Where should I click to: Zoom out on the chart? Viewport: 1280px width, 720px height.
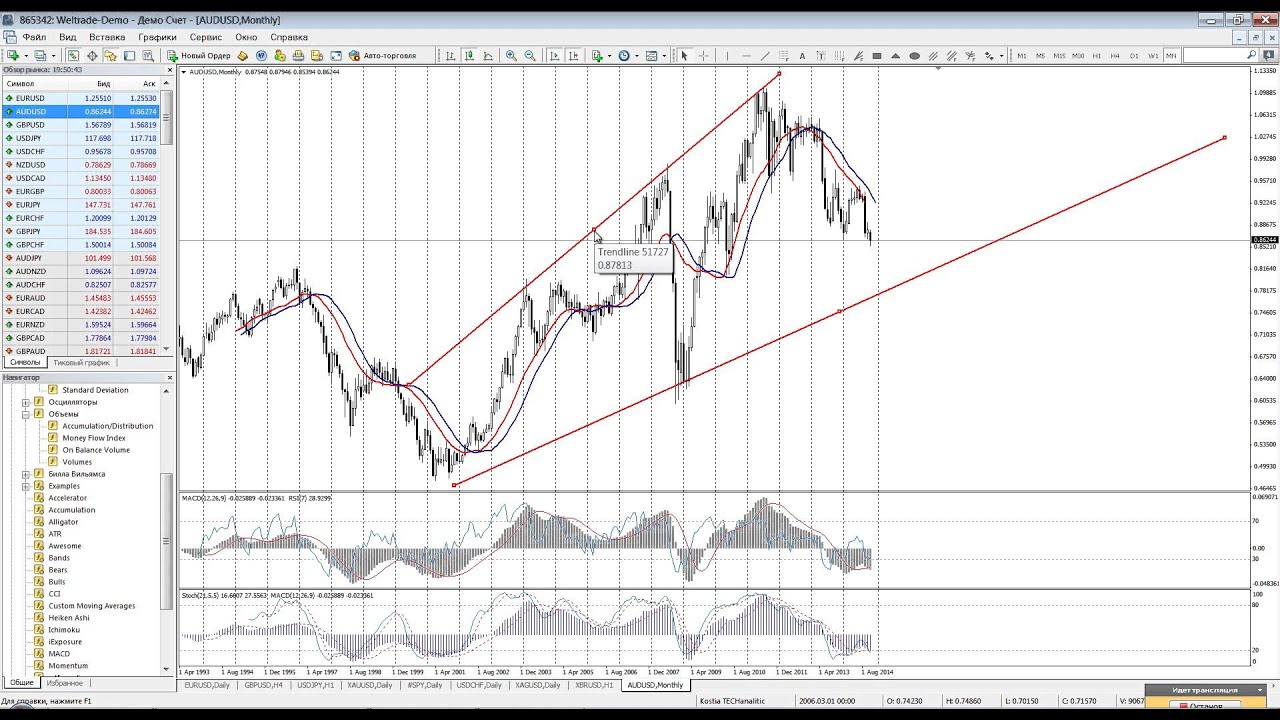[529, 56]
